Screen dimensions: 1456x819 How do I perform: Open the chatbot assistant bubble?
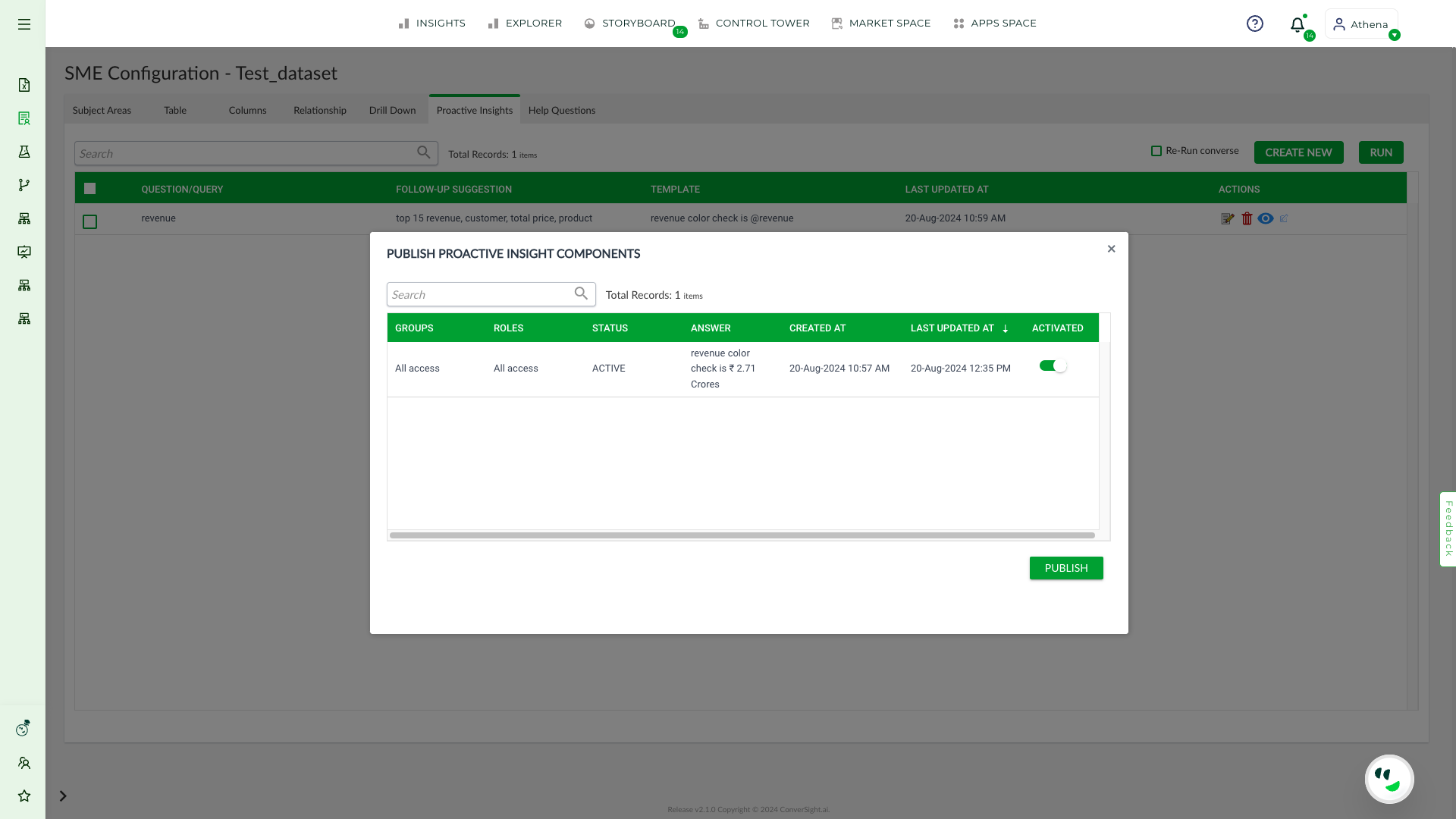coord(1389,779)
